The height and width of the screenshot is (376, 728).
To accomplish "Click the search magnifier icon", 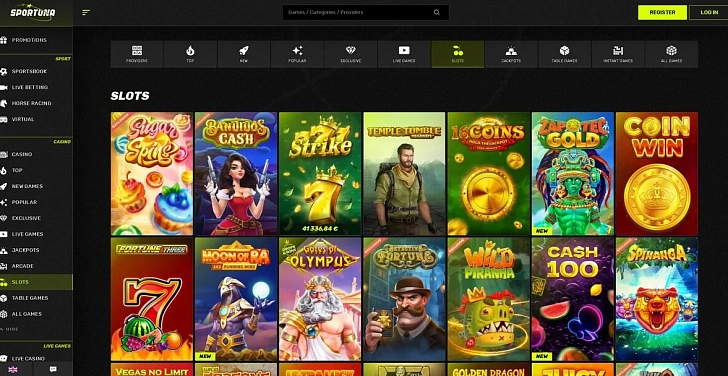I will [436, 13].
